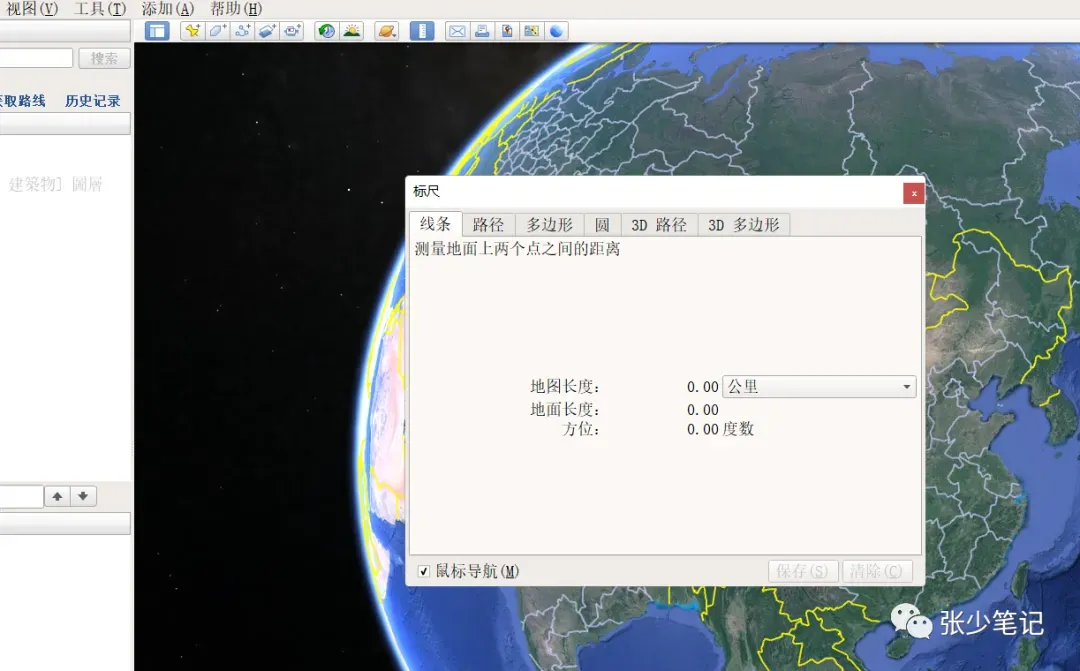This screenshot has height=671, width=1080.
Task: Show historical imagery with the clock icon
Action: tap(326, 31)
